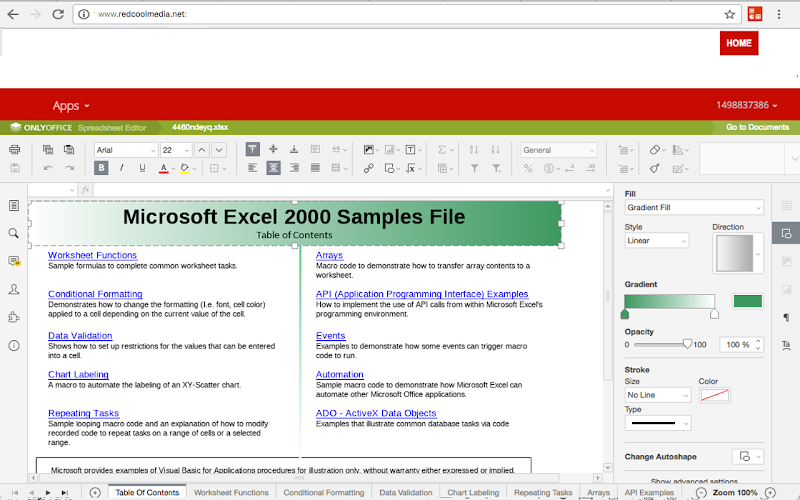Click Insert Equation icon
This screenshot has height=500, width=800.
pyautogui.click(x=410, y=168)
